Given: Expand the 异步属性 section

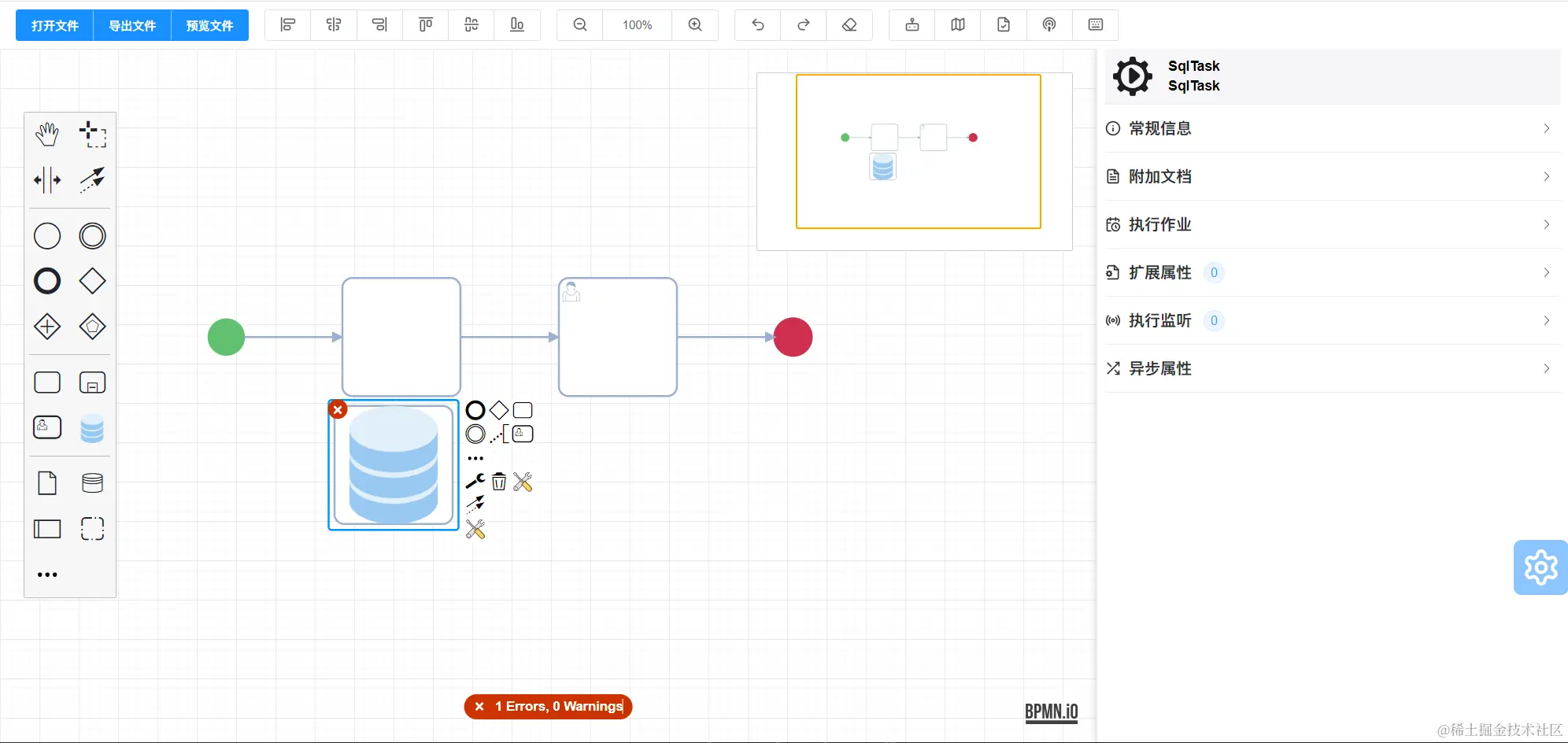Looking at the screenshot, I should pyautogui.click(x=1333, y=368).
